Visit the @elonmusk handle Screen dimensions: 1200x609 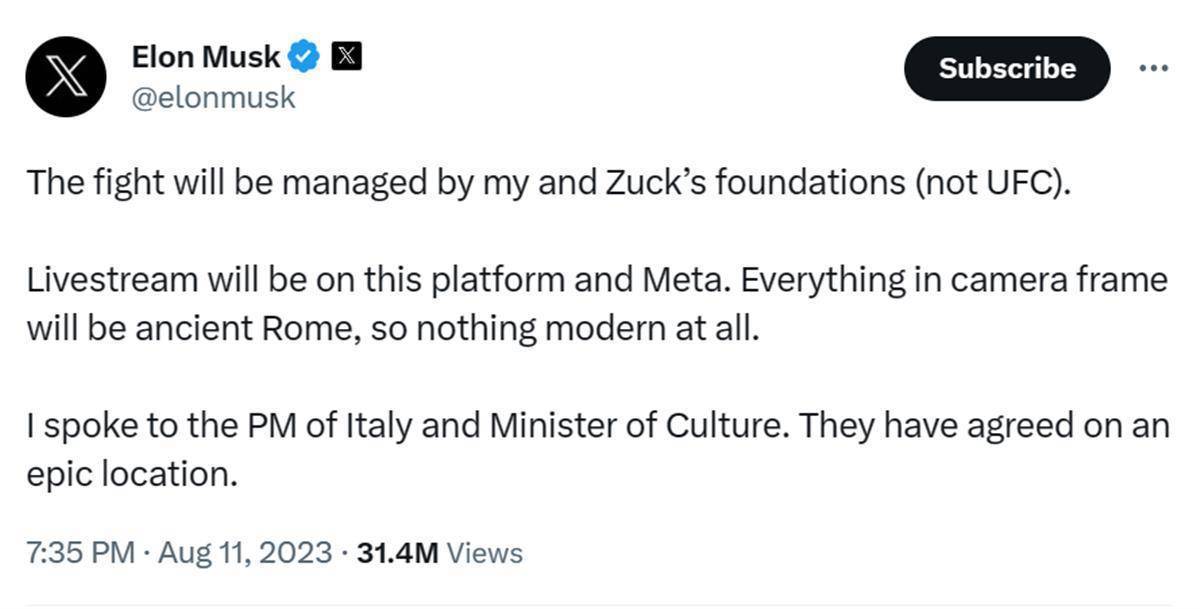213,98
